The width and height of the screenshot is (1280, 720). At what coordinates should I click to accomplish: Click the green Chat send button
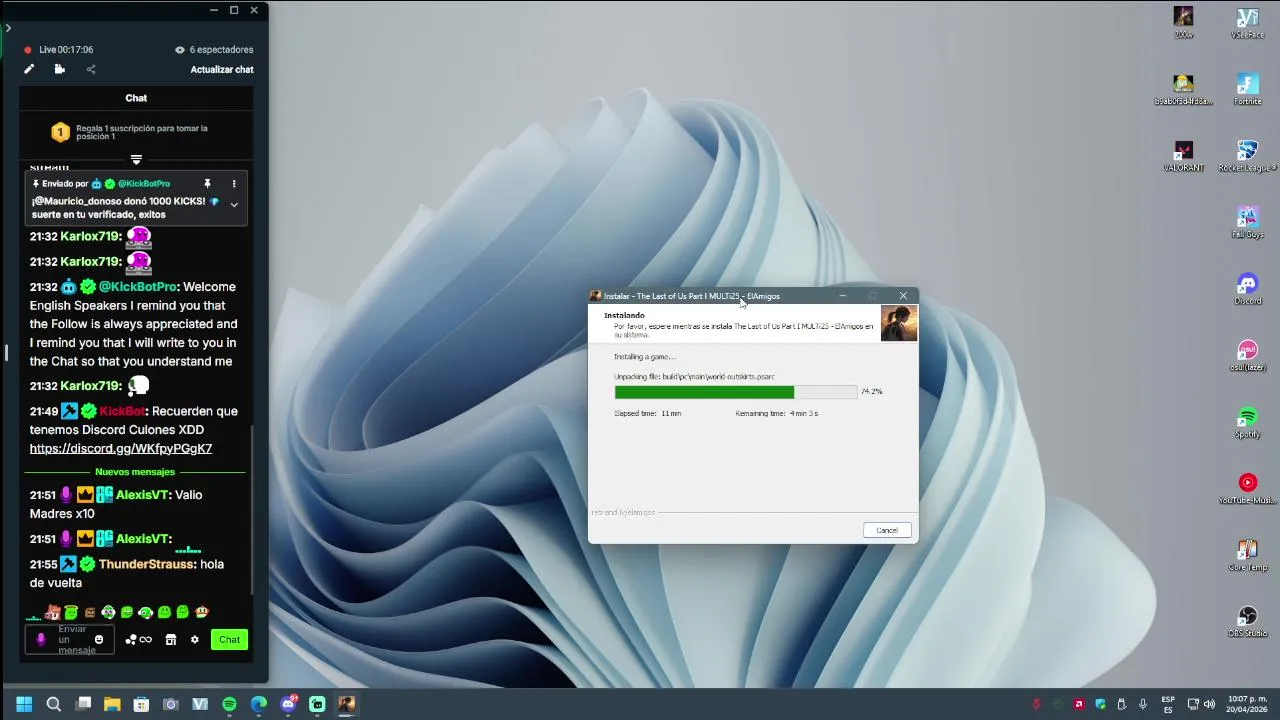pos(229,640)
